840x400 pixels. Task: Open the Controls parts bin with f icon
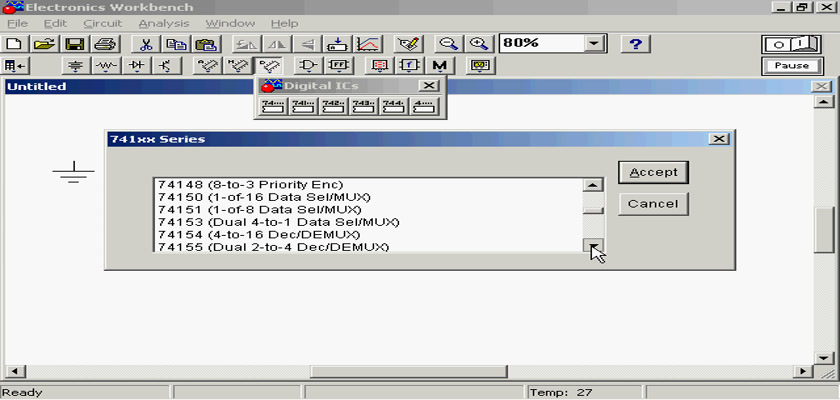pyautogui.click(x=410, y=66)
